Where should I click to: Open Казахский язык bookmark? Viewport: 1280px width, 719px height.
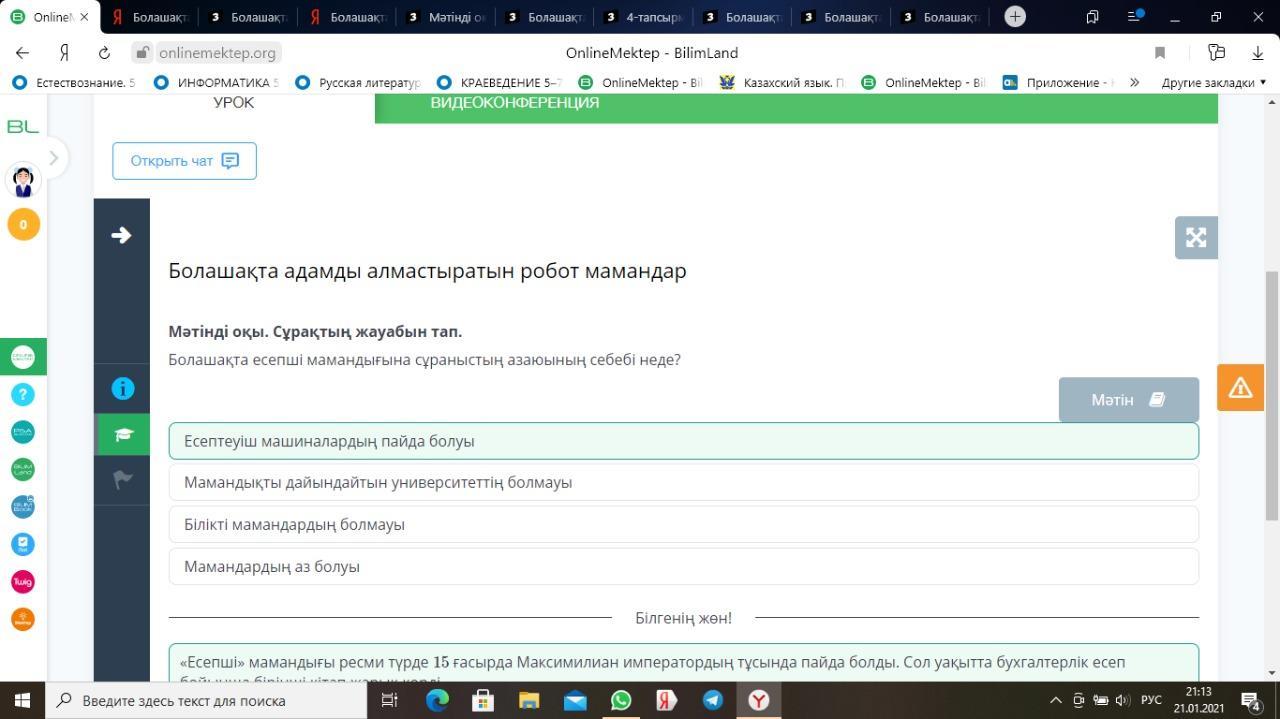click(x=782, y=82)
